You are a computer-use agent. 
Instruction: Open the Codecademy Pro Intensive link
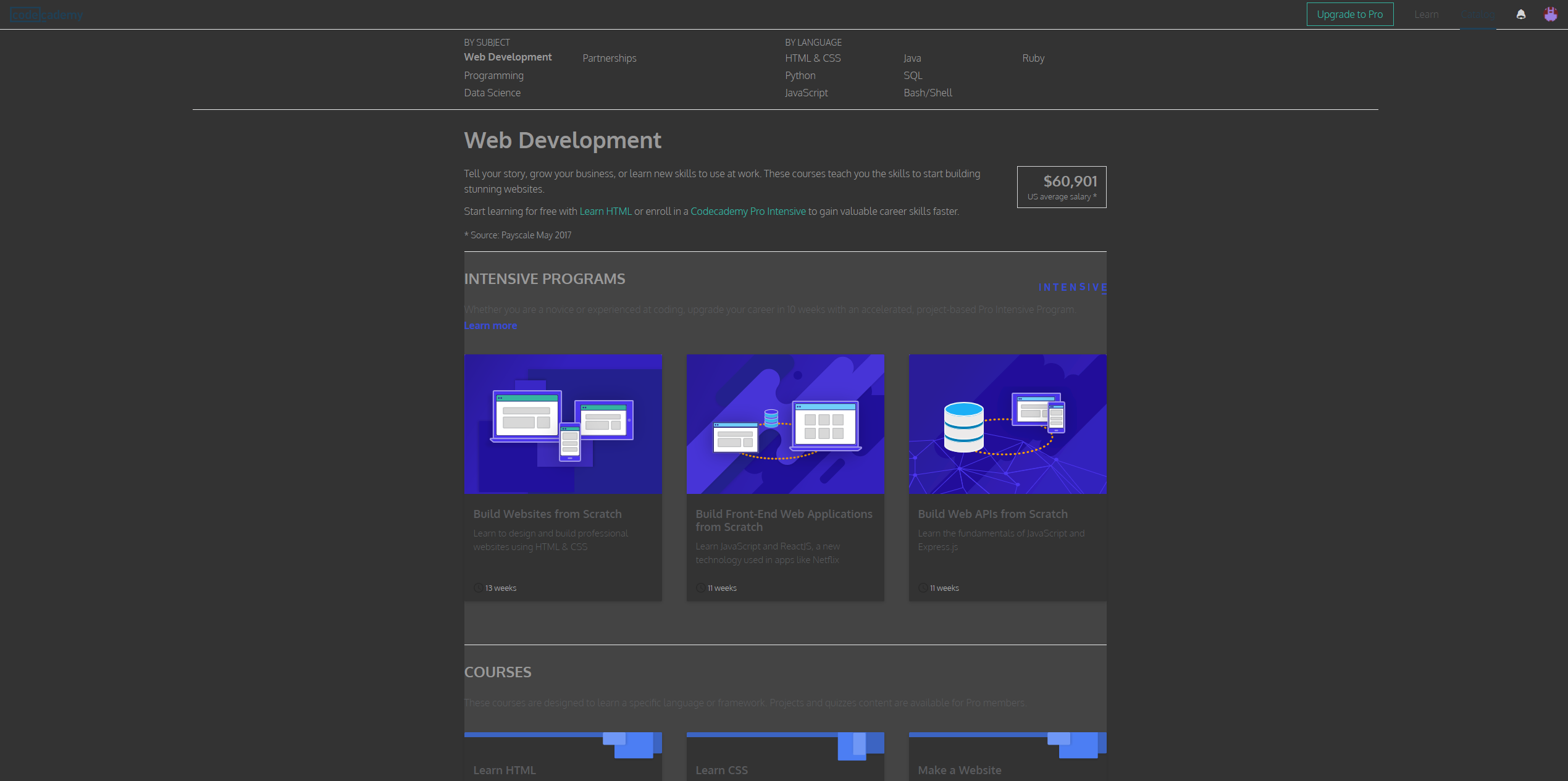coord(747,211)
